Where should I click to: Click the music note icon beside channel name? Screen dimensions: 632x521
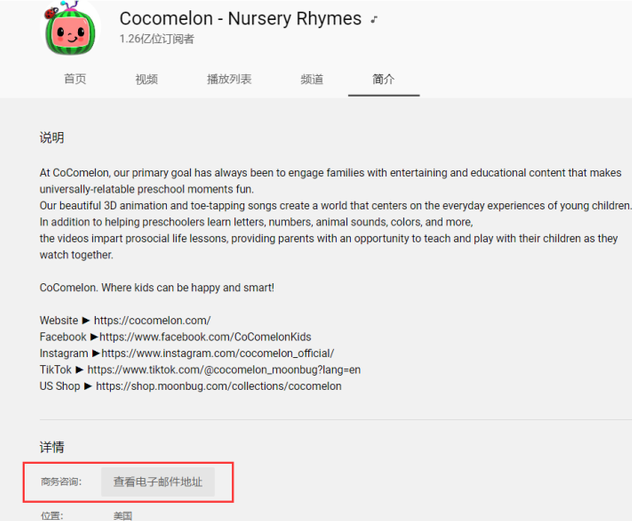(x=374, y=19)
